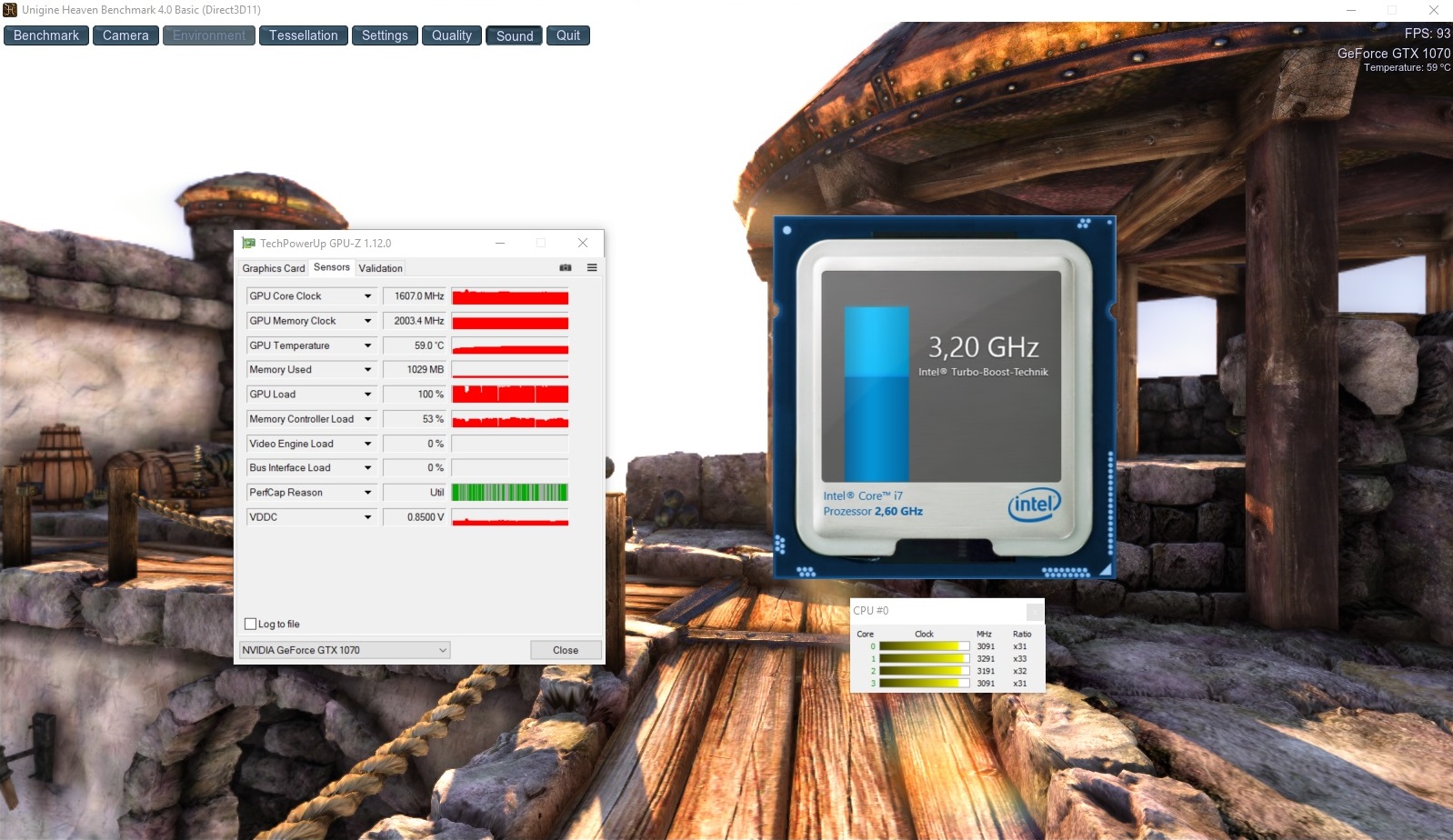Open the Settings menu in Heaven
This screenshot has height=840, width=1453.
click(385, 35)
